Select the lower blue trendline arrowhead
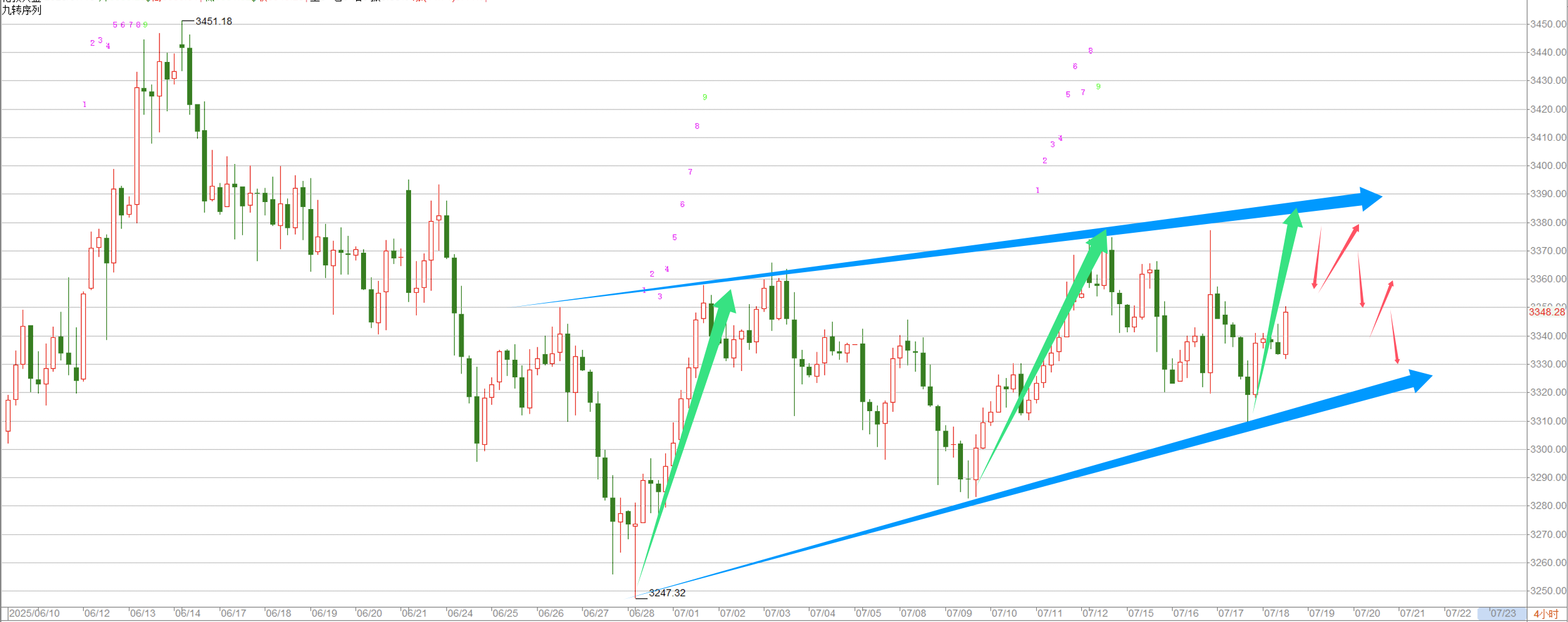Viewport: 1568px width, 622px height. point(1419,380)
